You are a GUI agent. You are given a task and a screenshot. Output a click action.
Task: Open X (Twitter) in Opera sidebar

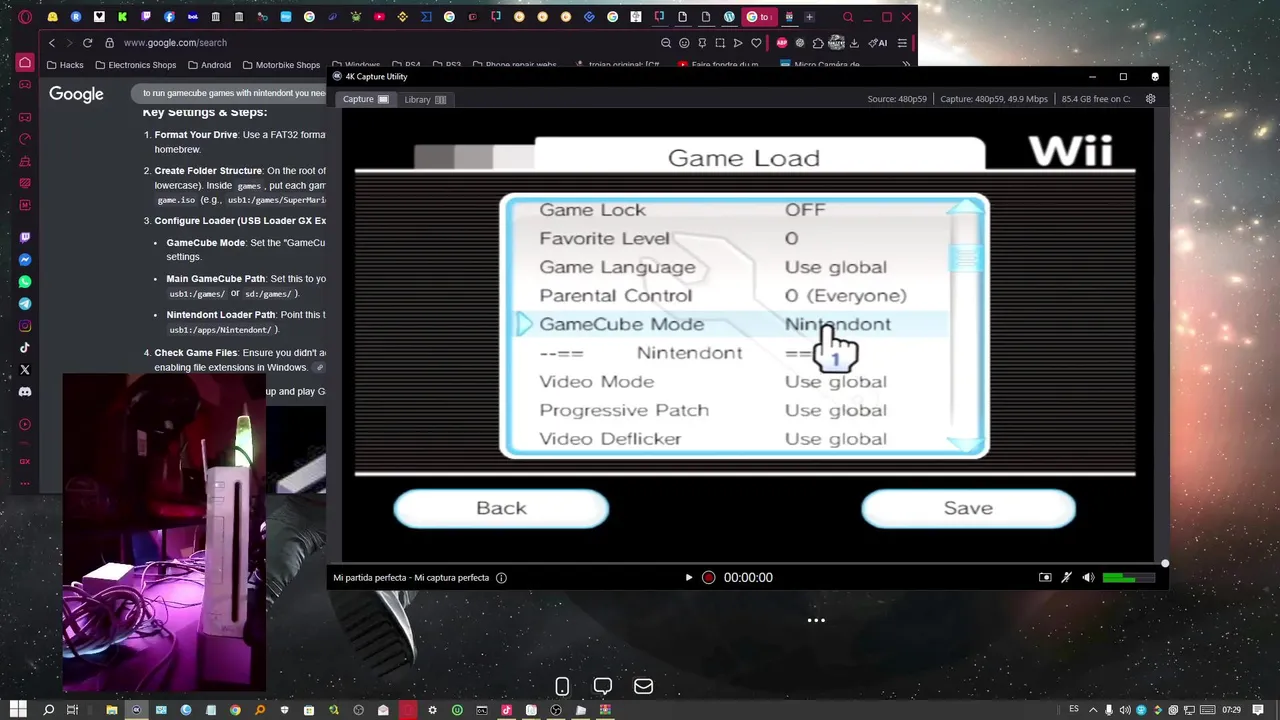tap(25, 370)
